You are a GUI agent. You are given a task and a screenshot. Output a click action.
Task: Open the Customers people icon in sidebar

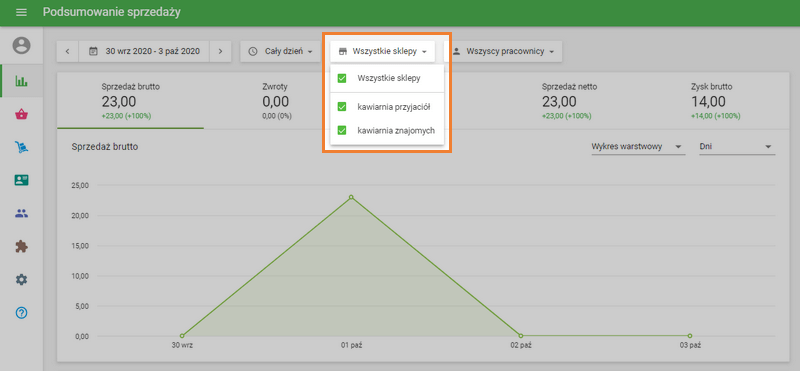click(x=21, y=214)
